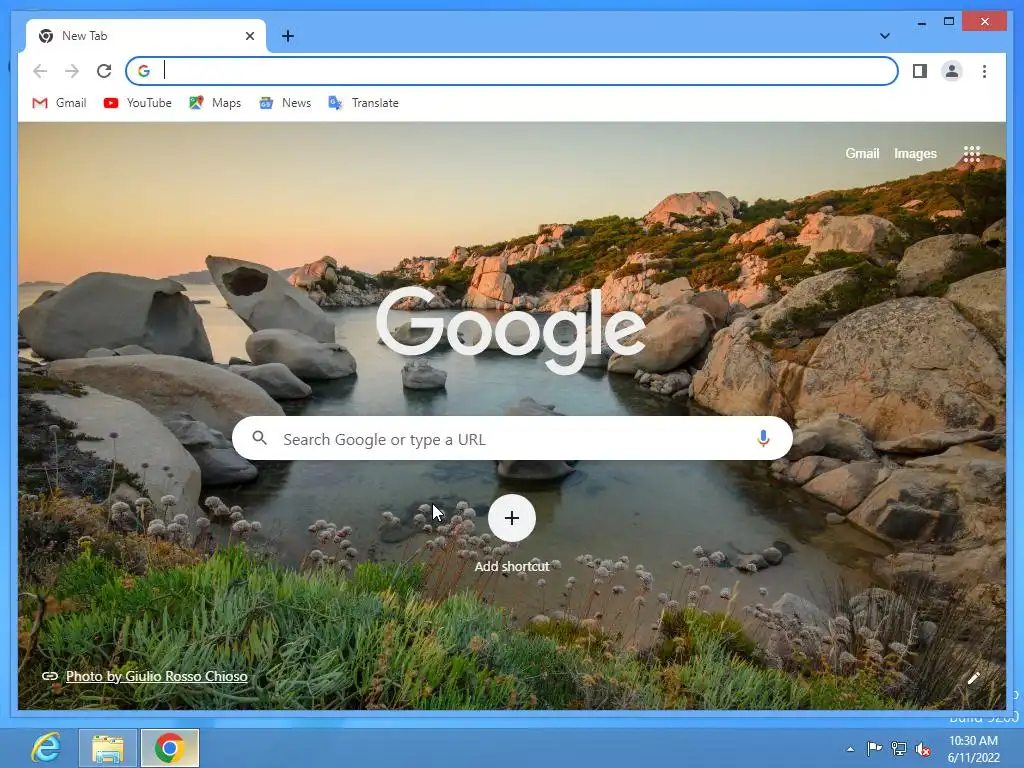Screen dimensions: 1024x768
Task: Click the Gmail link on page
Action: [x=862, y=153]
